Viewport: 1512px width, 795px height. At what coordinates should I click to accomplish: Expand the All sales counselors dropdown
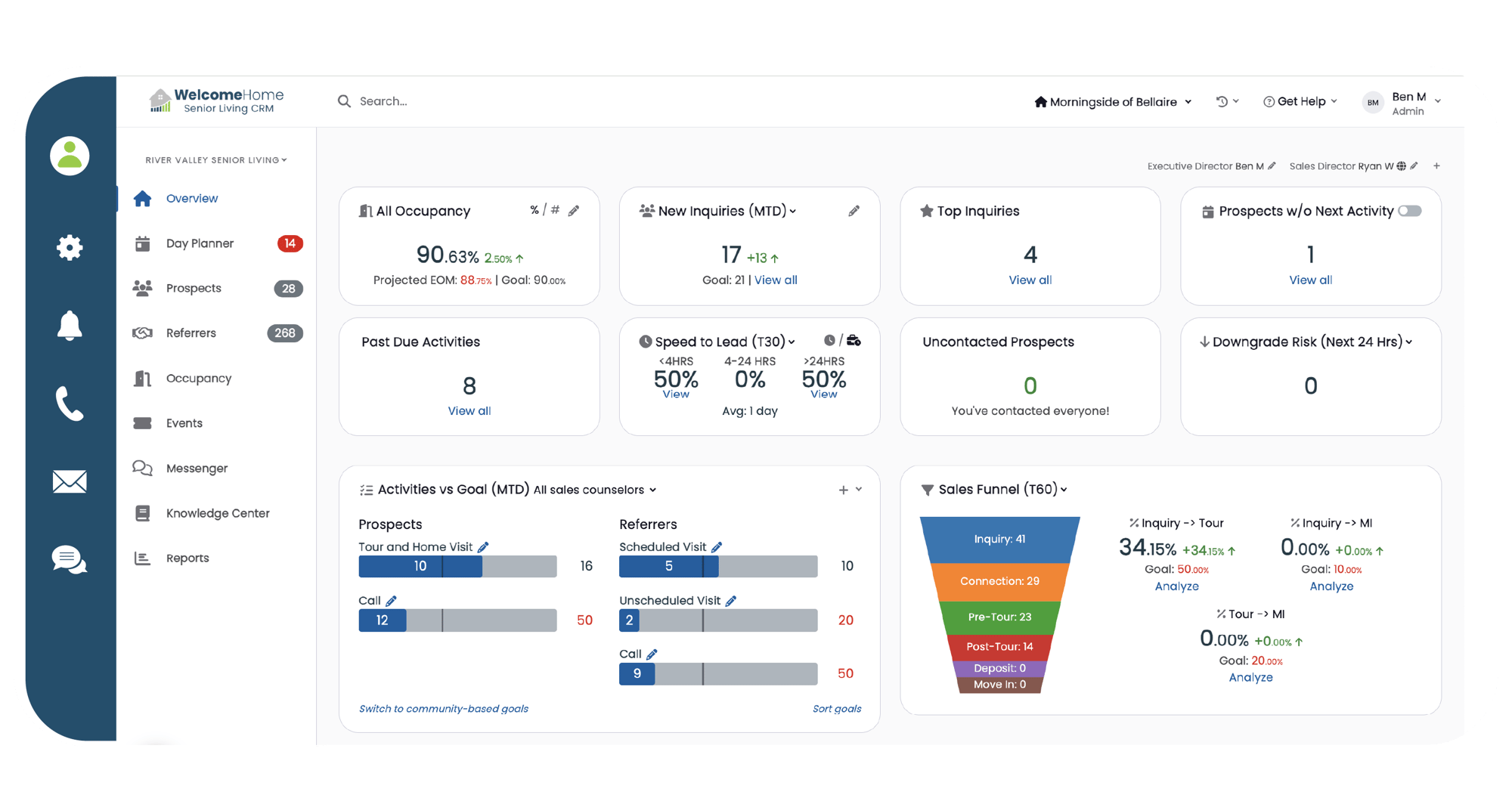pos(594,490)
